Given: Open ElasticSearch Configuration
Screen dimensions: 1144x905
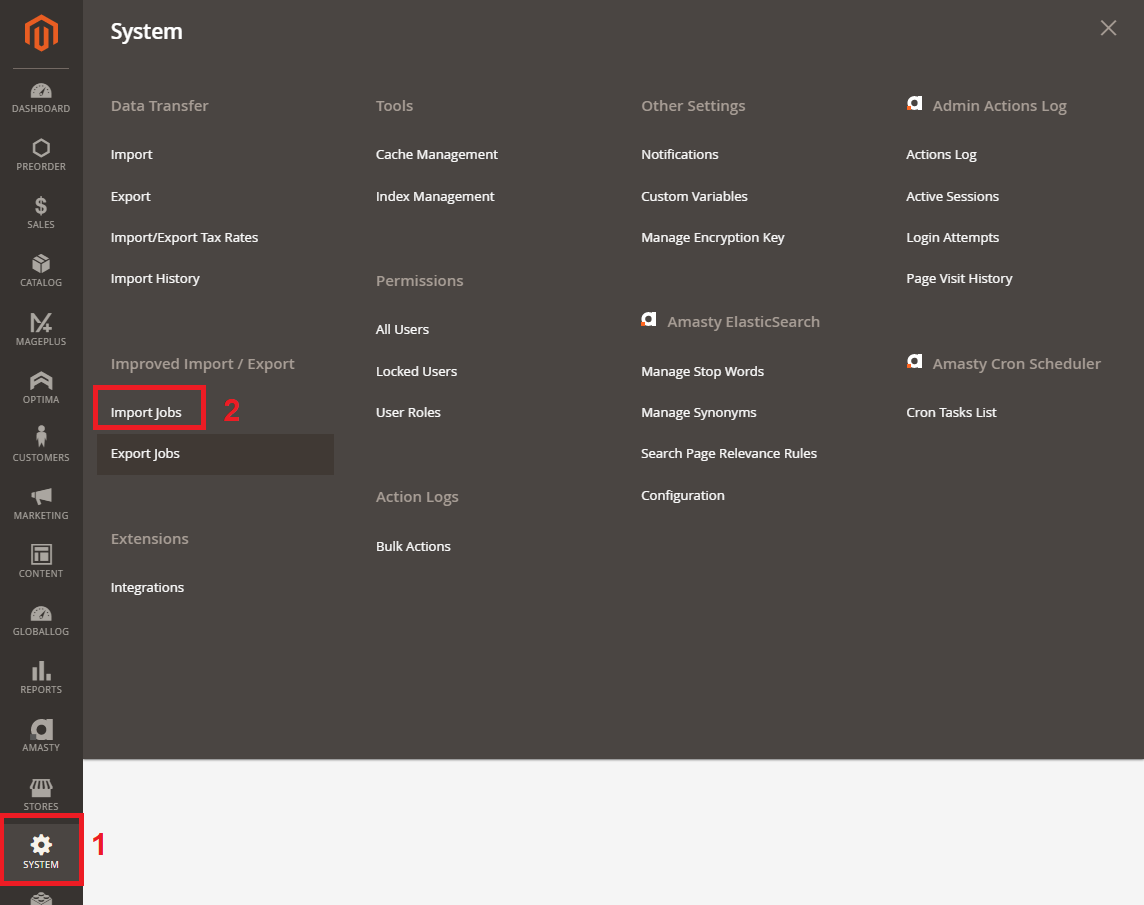Looking at the screenshot, I should 682,496.
